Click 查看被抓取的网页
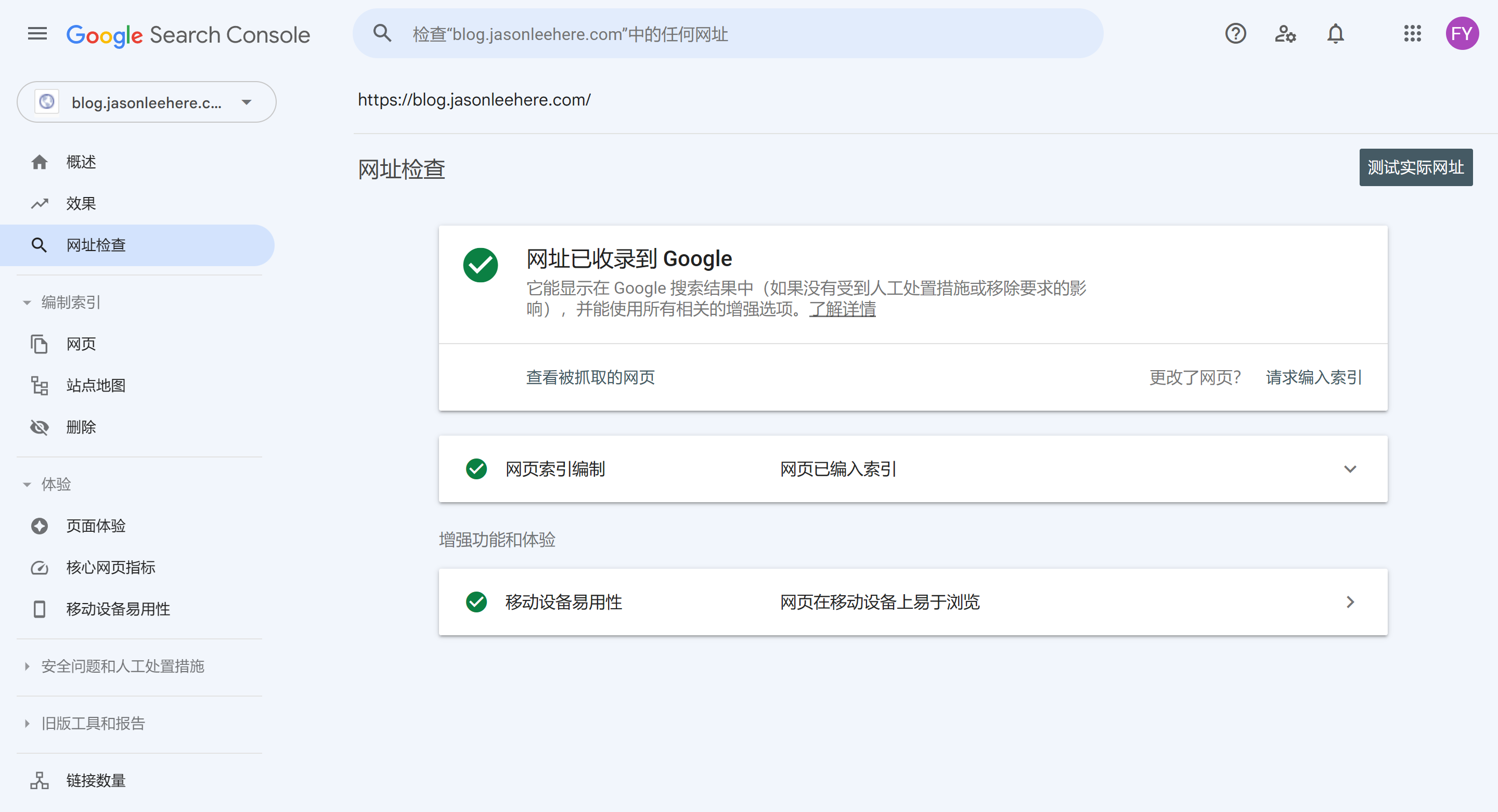 [x=590, y=377]
